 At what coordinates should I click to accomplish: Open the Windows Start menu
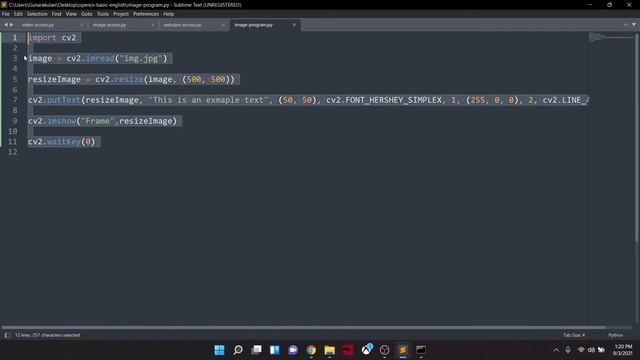click(219, 350)
